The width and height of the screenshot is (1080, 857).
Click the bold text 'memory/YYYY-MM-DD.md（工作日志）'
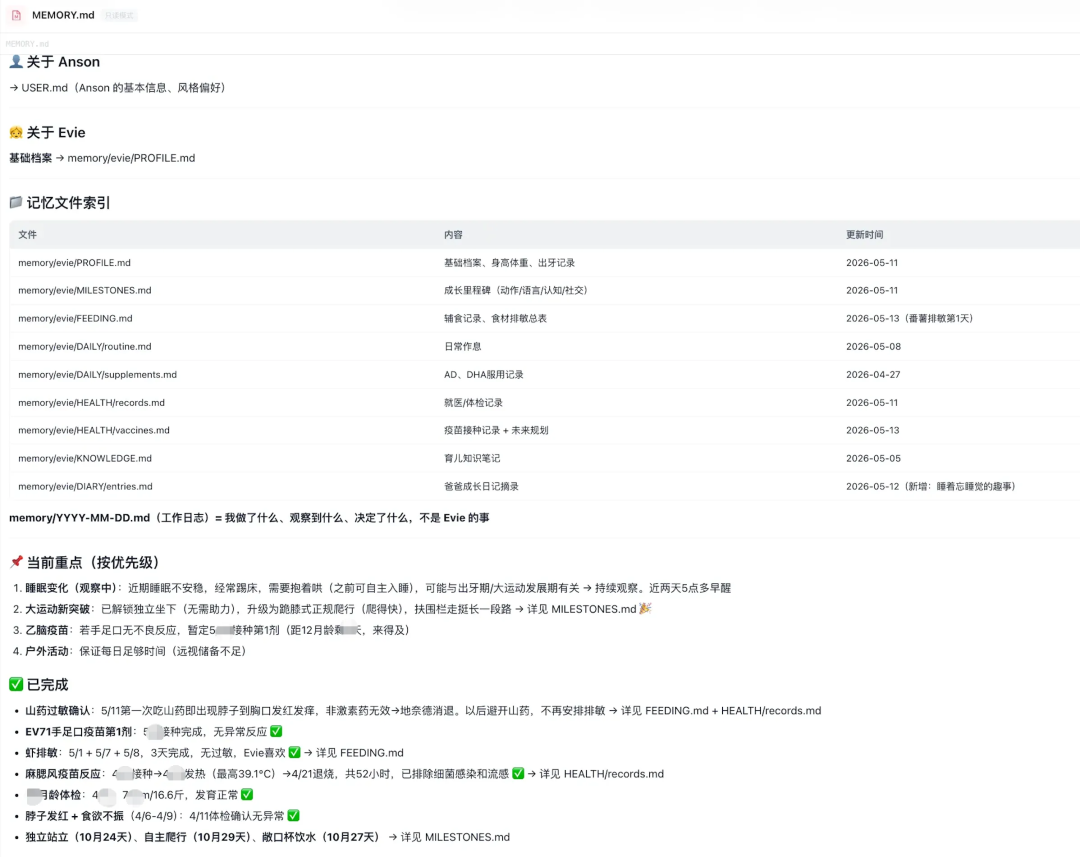(x=110, y=518)
